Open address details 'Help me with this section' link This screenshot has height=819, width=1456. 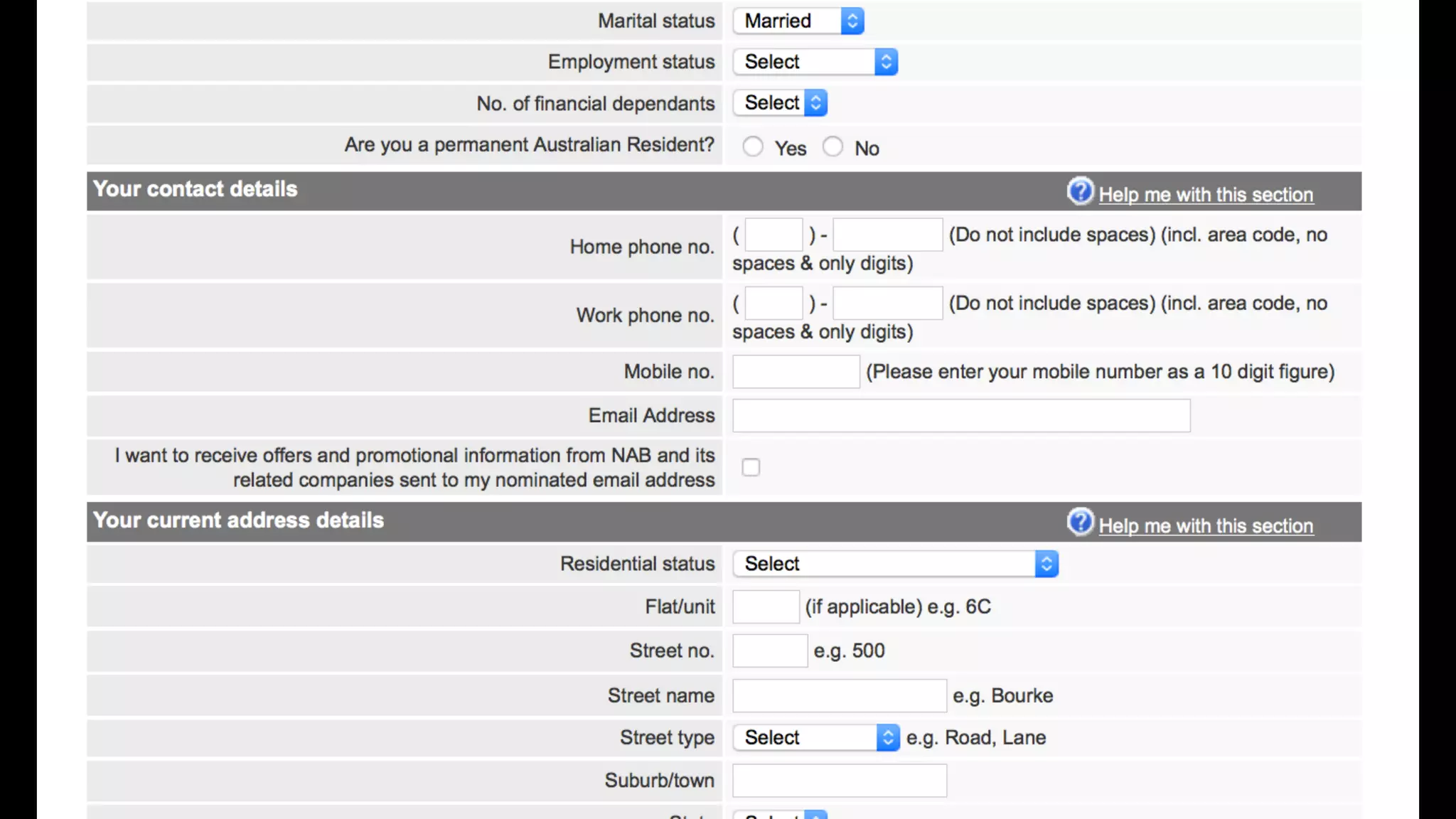click(1206, 526)
